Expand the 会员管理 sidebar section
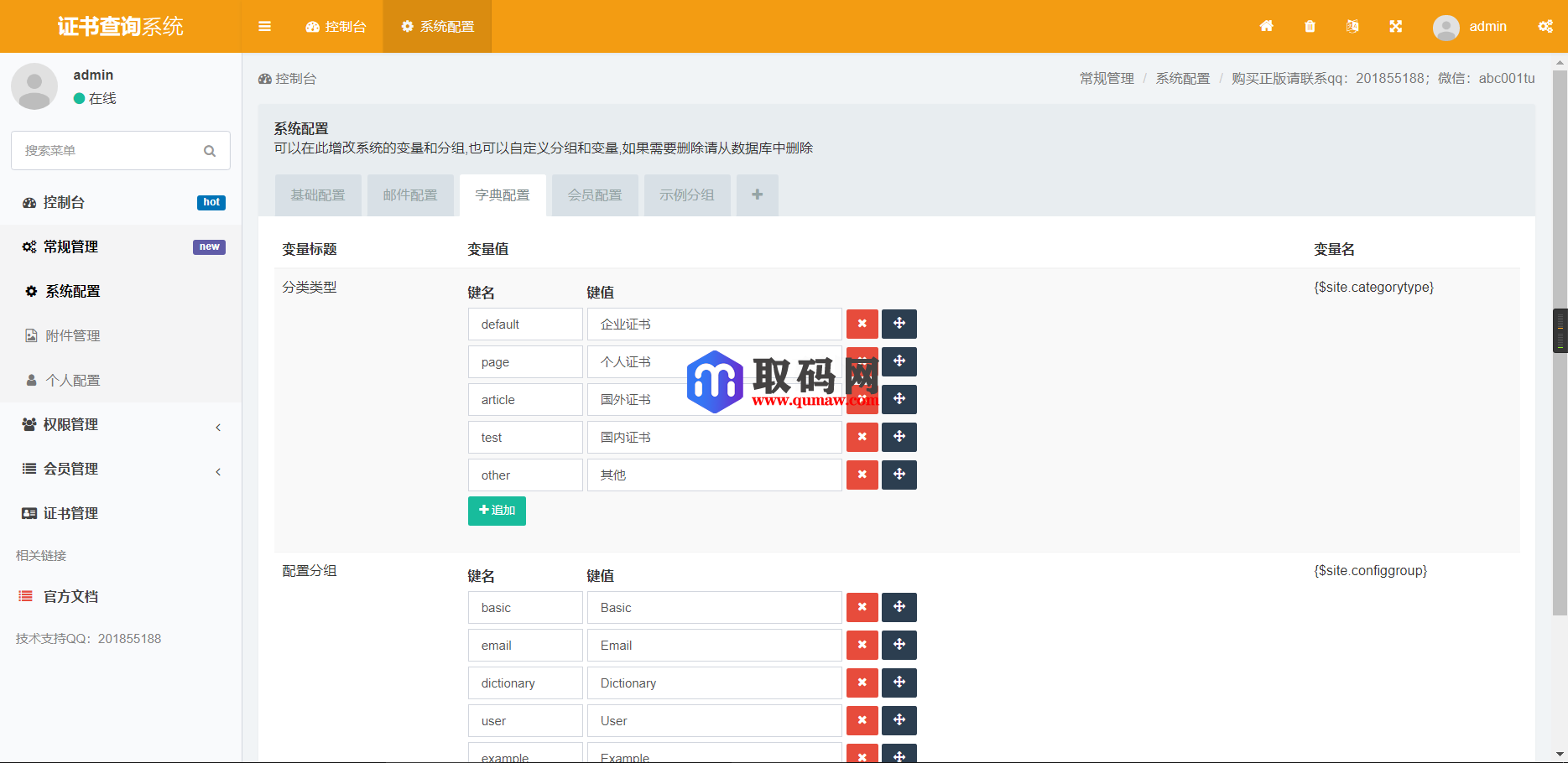This screenshot has width=1568, height=763. coord(120,469)
